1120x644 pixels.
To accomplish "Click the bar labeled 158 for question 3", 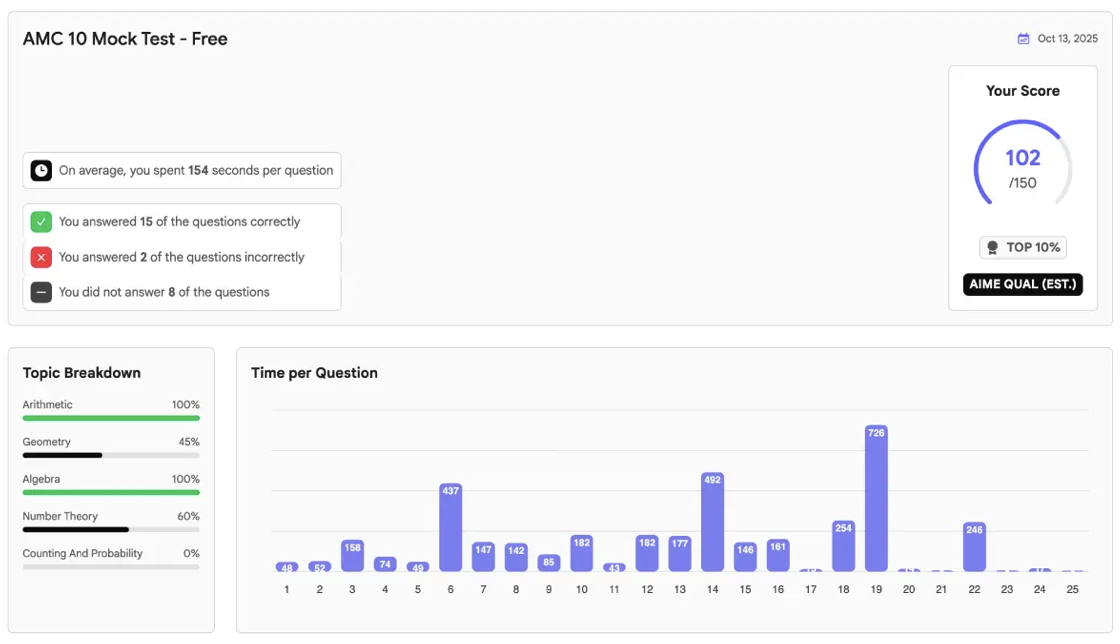I will point(352,555).
